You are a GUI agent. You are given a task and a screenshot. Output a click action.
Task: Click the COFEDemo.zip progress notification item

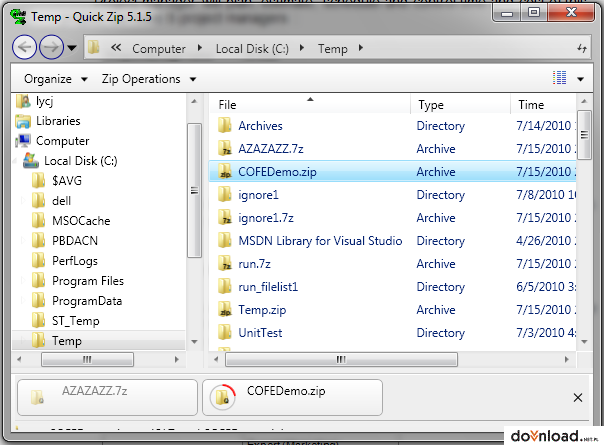click(292, 398)
